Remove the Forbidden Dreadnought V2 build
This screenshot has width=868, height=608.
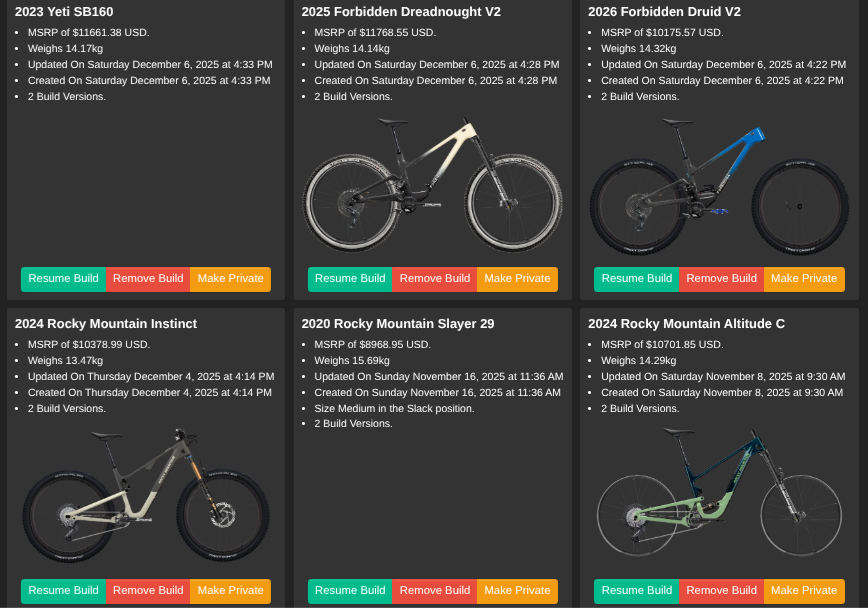coord(435,279)
